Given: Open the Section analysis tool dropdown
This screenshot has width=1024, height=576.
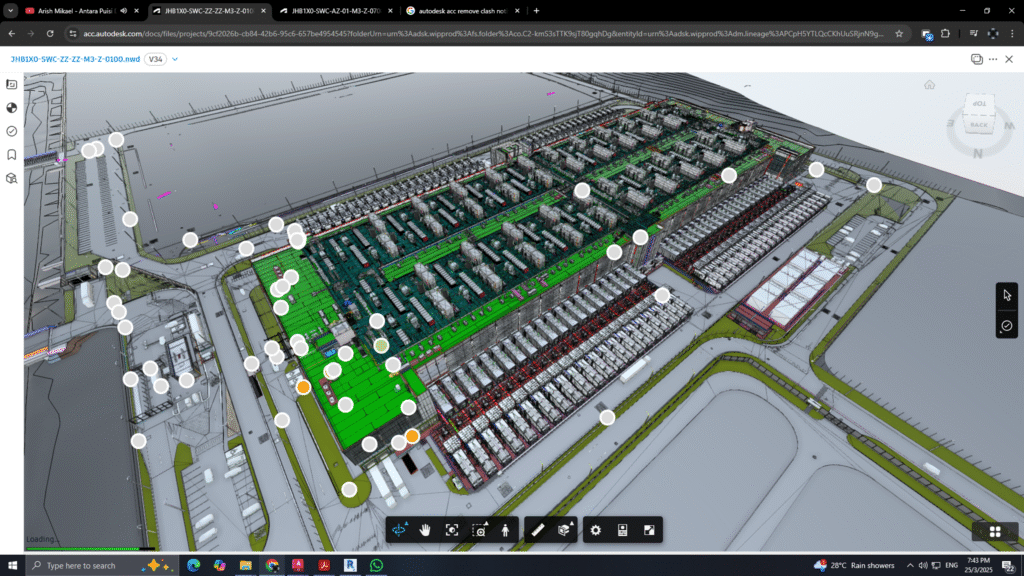Looking at the screenshot, I should pyautogui.click(x=567, y=530).
